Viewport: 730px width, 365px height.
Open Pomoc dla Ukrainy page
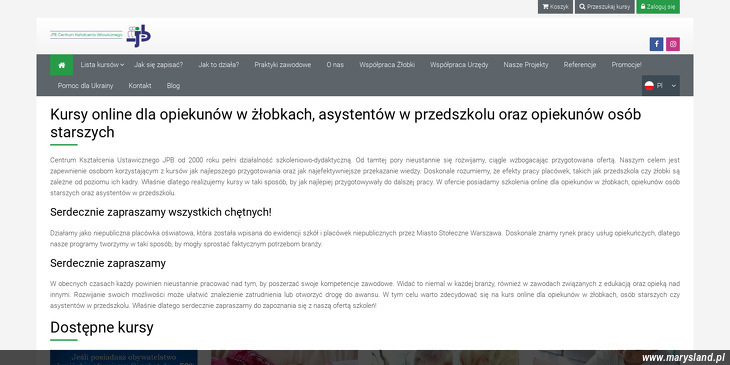point(86,86)
